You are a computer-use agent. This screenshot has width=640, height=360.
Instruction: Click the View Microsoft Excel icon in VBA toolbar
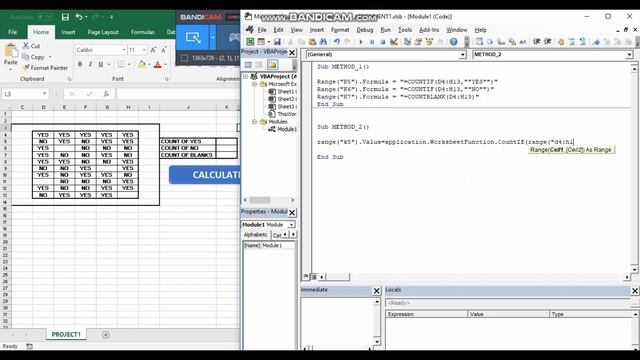point(250,42)
